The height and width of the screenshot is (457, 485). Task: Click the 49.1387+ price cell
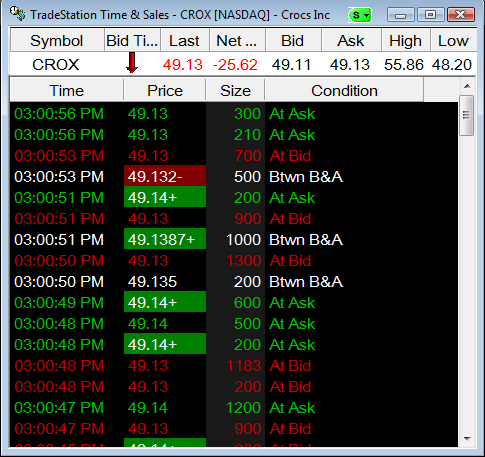point(165,239)
